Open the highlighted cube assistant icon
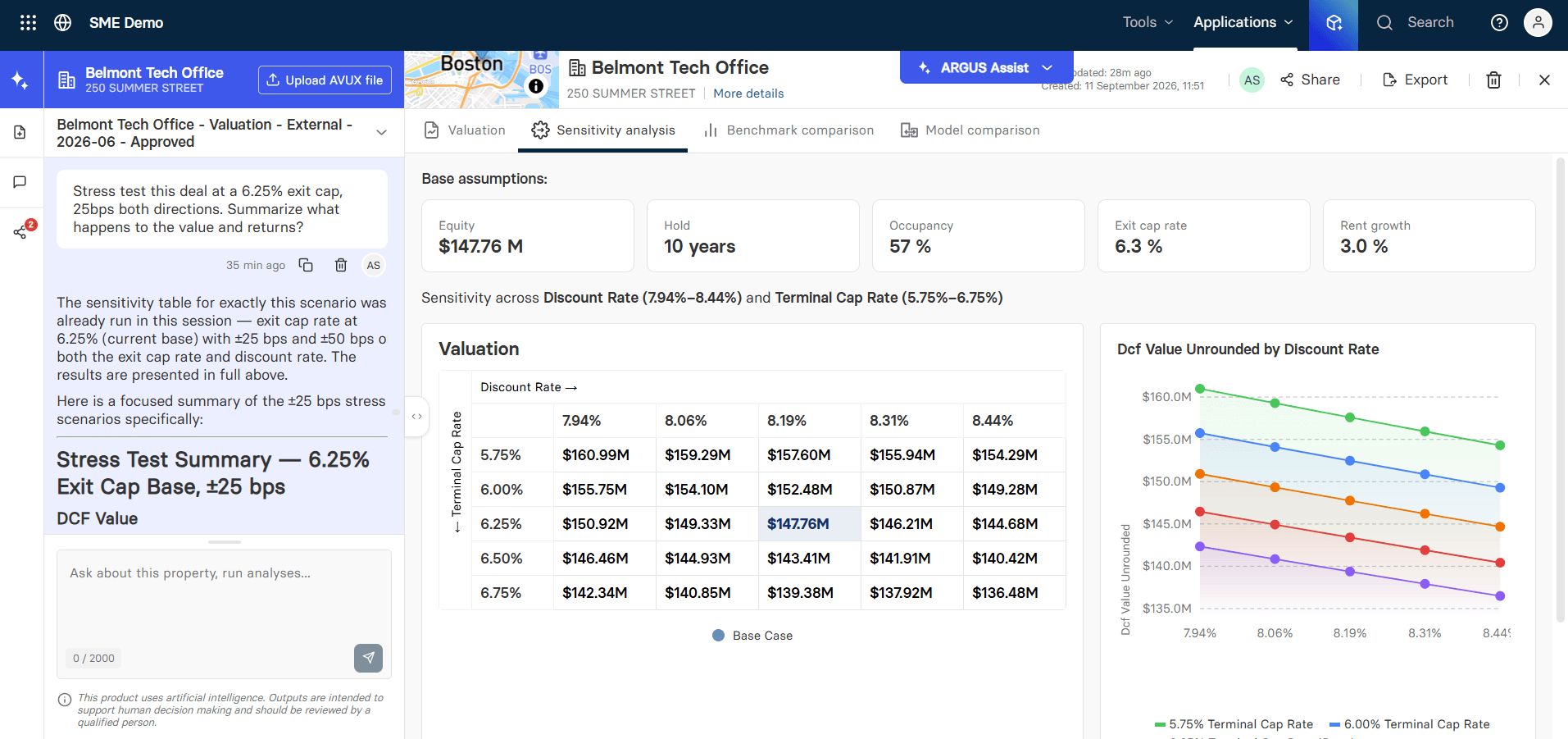The height and width of the screenshot is (739, 1568). click(1334, 24)
